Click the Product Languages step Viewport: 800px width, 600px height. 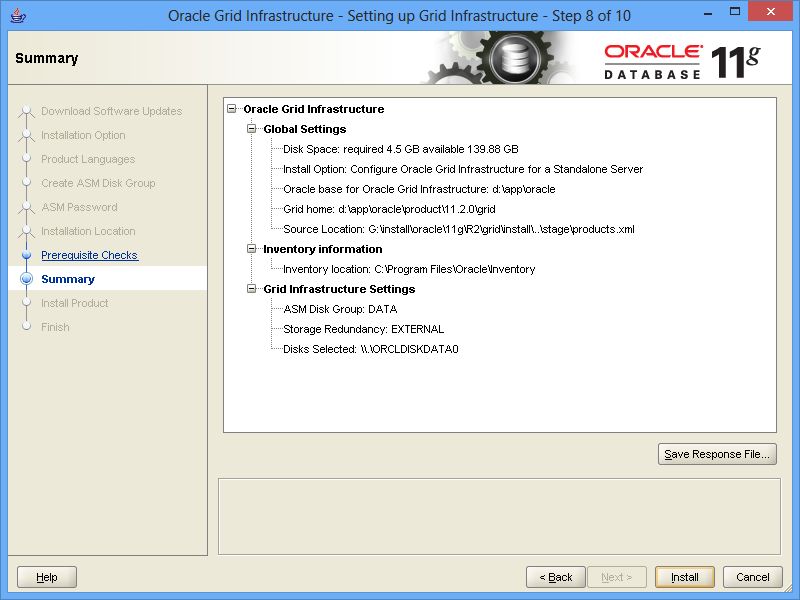point(88,159)
